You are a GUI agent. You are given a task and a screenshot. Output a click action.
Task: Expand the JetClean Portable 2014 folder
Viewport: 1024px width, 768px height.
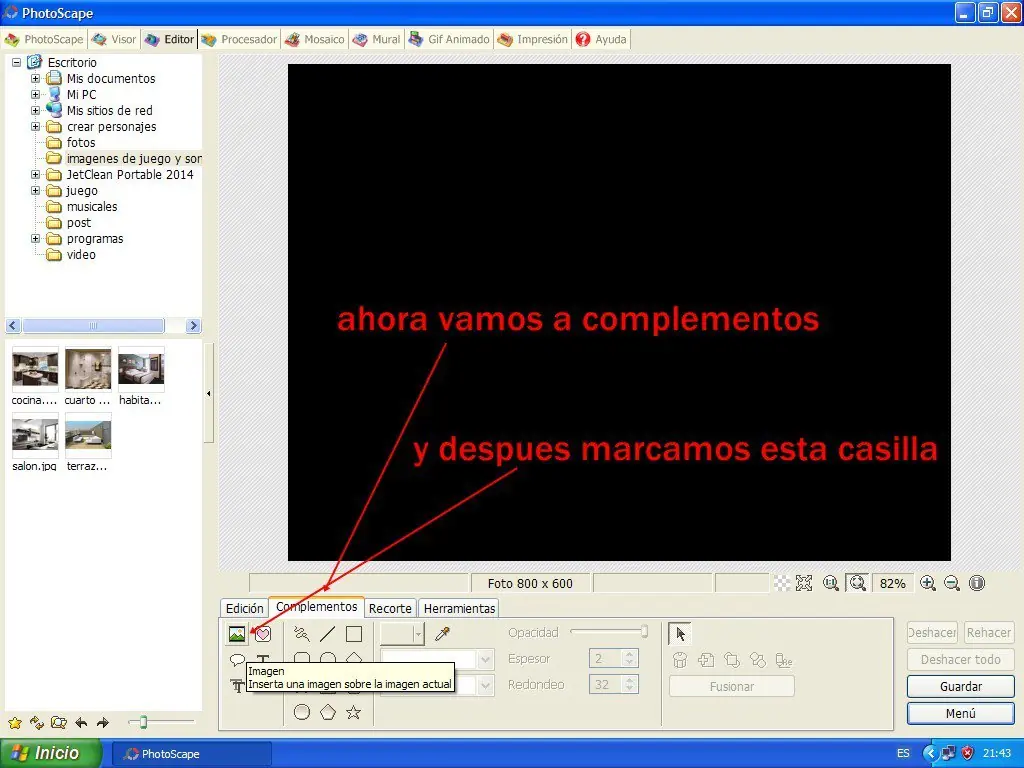(x=35, y=174)
